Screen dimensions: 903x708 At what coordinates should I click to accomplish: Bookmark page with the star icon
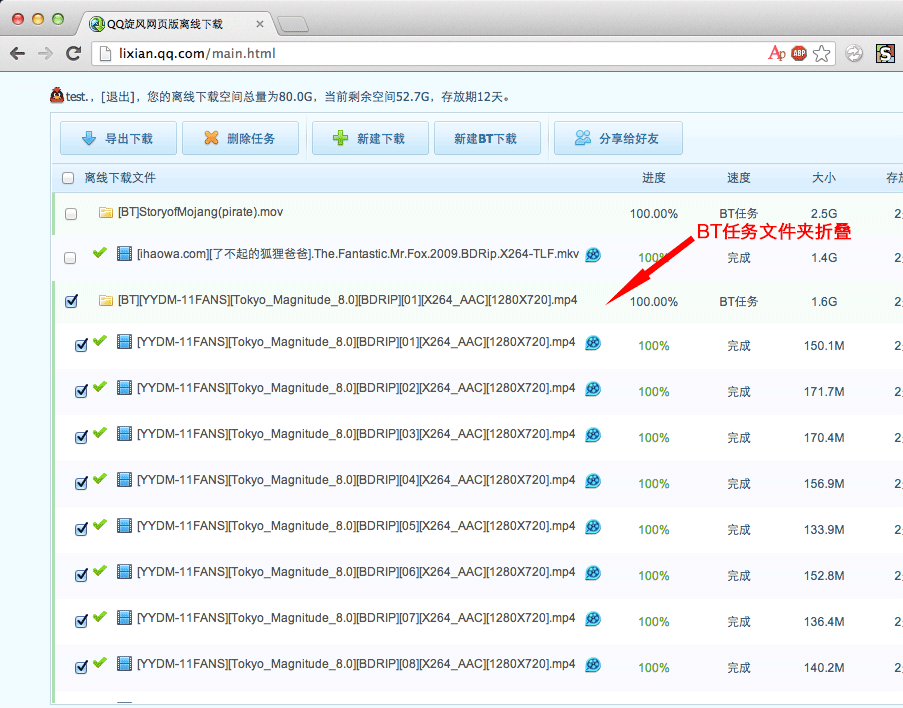click(x=822, y=54)
